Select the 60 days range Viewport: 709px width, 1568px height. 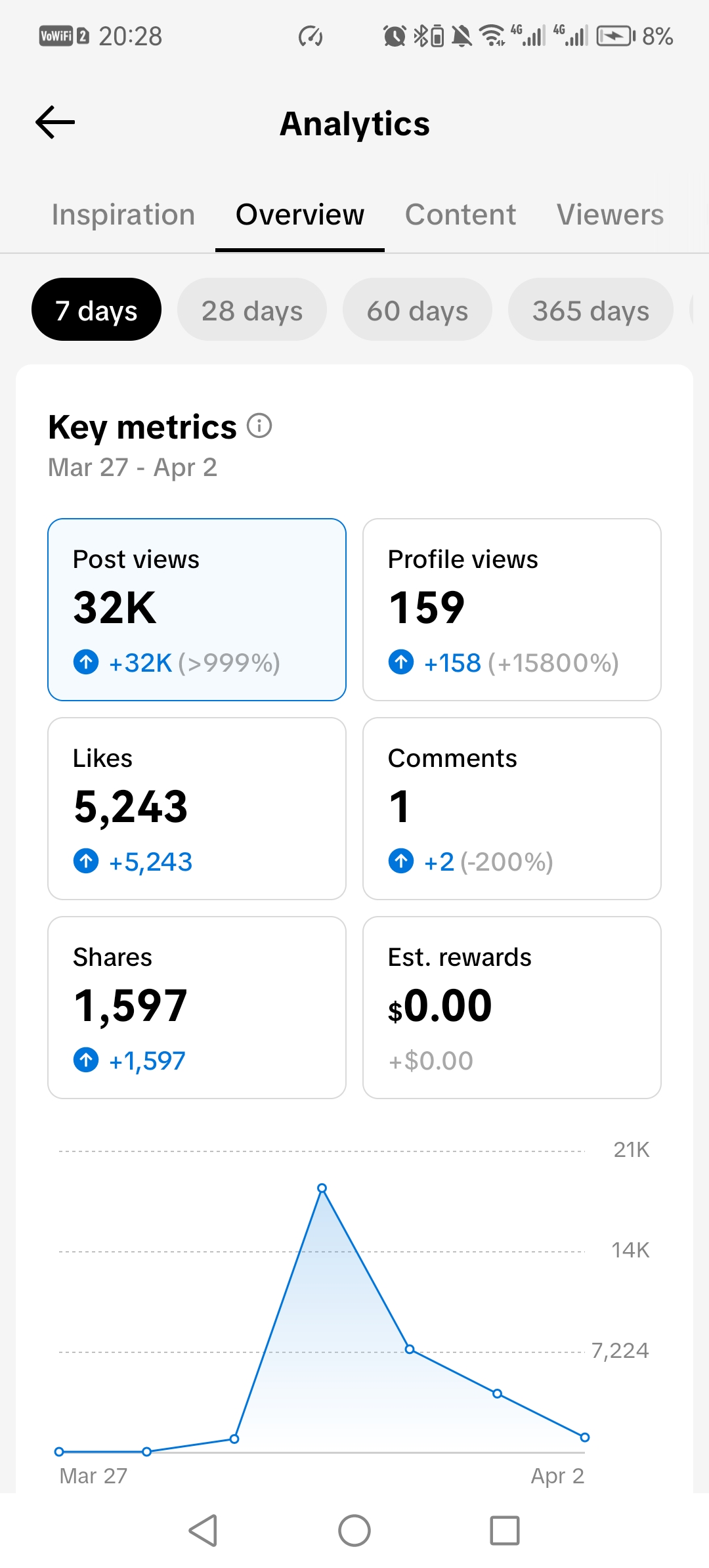(x=418, y=310)
